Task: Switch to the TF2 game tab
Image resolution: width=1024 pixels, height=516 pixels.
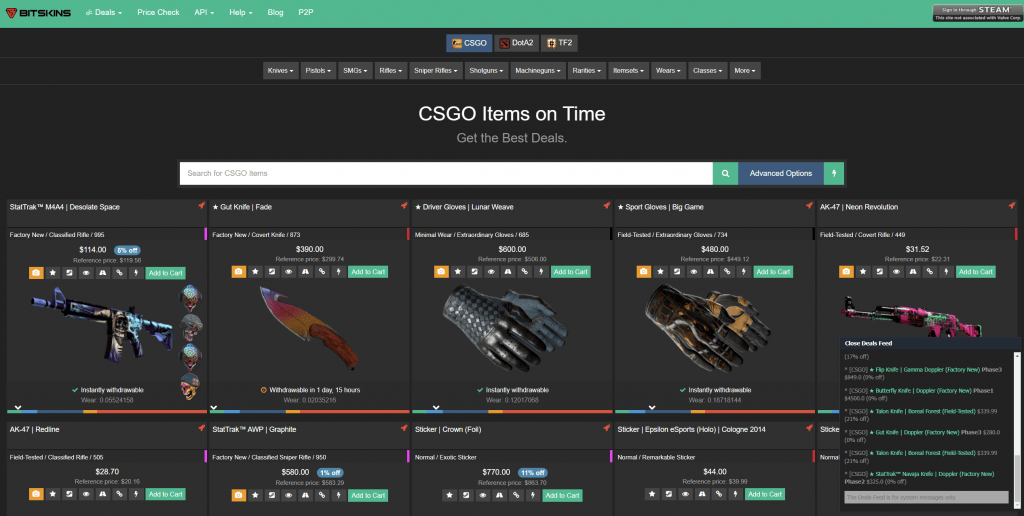Action: [x=560, y=43]
